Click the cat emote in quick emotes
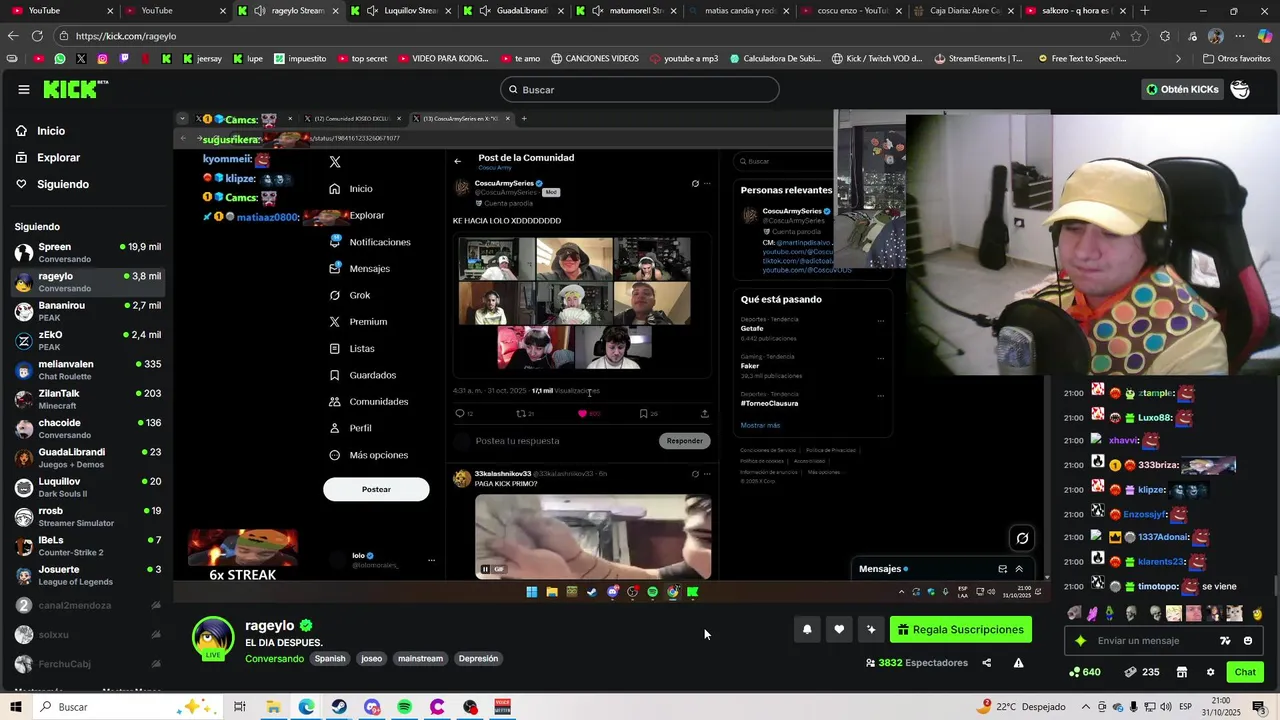The width and height of the screenshot is (1280, 720). 1236,613
